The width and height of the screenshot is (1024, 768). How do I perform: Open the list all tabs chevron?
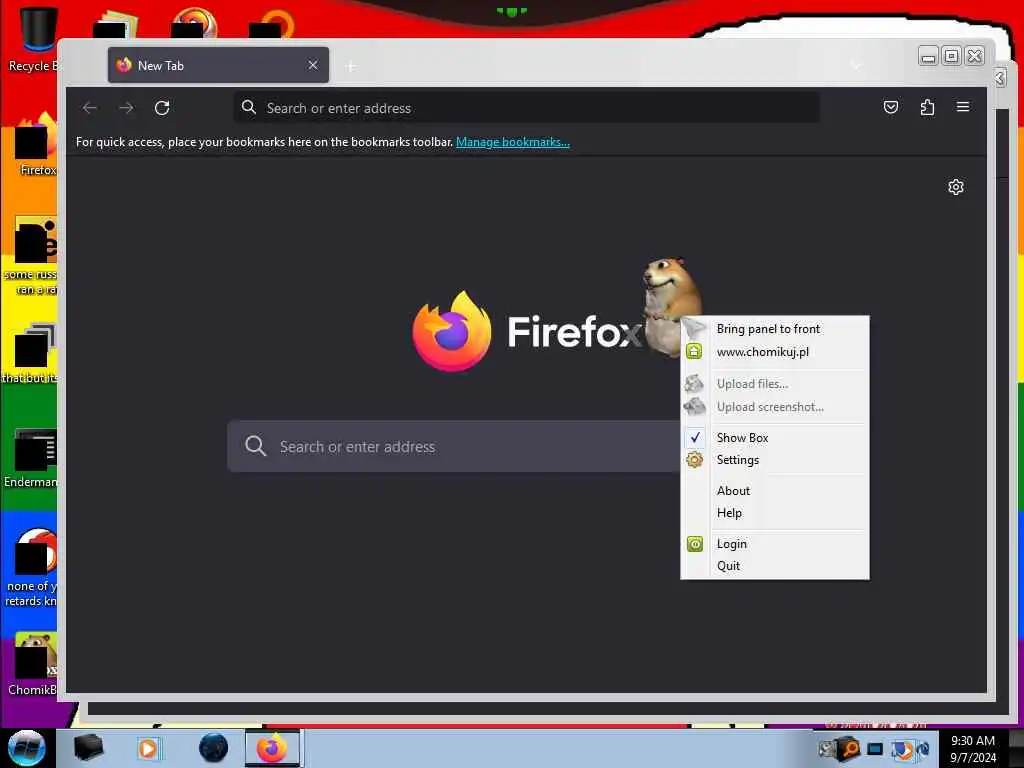coord(856,65)
